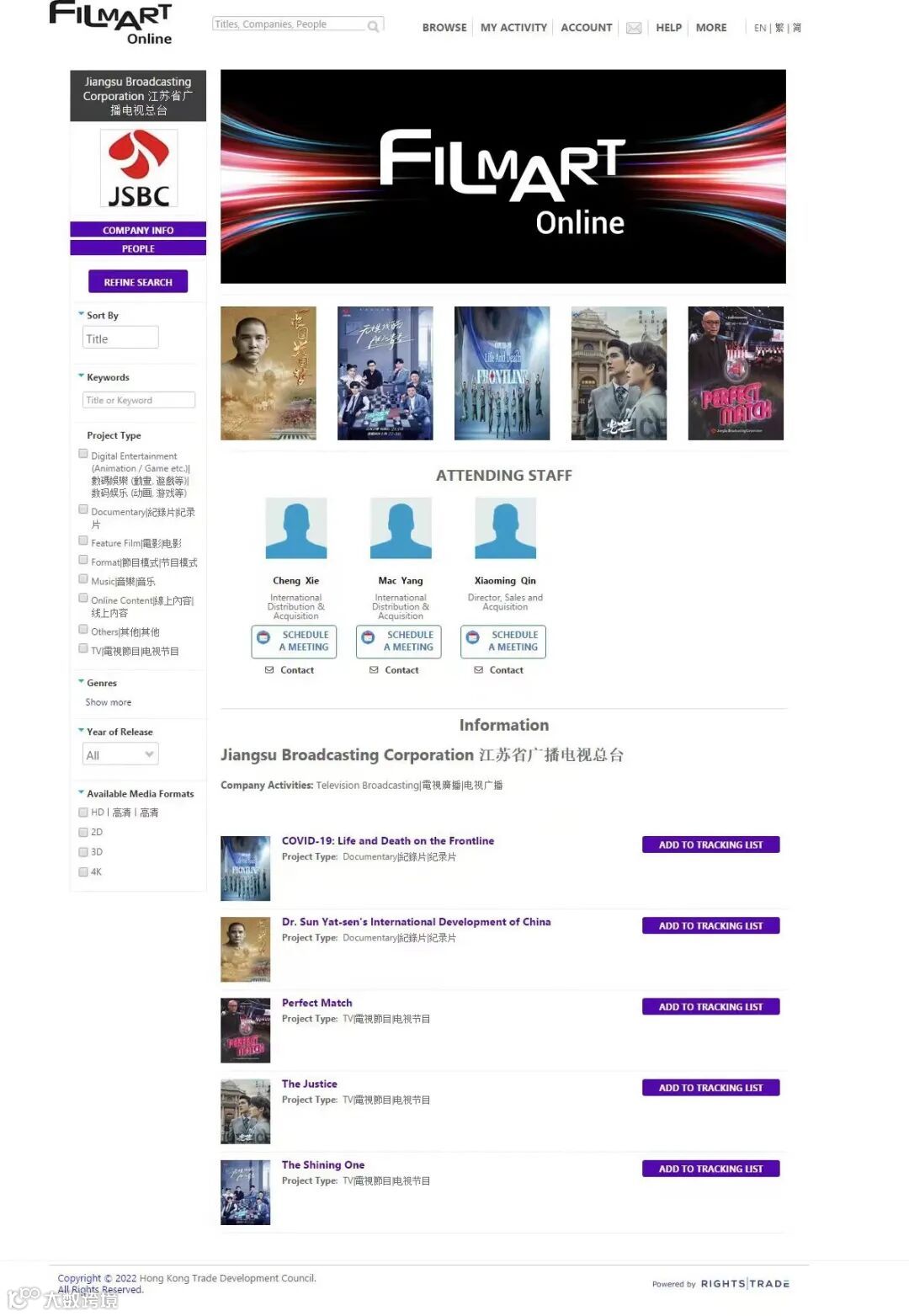The height and width of the screenshot is (1316, 909).
Task: Click the search magnifier icon
Action: [373, 26]
